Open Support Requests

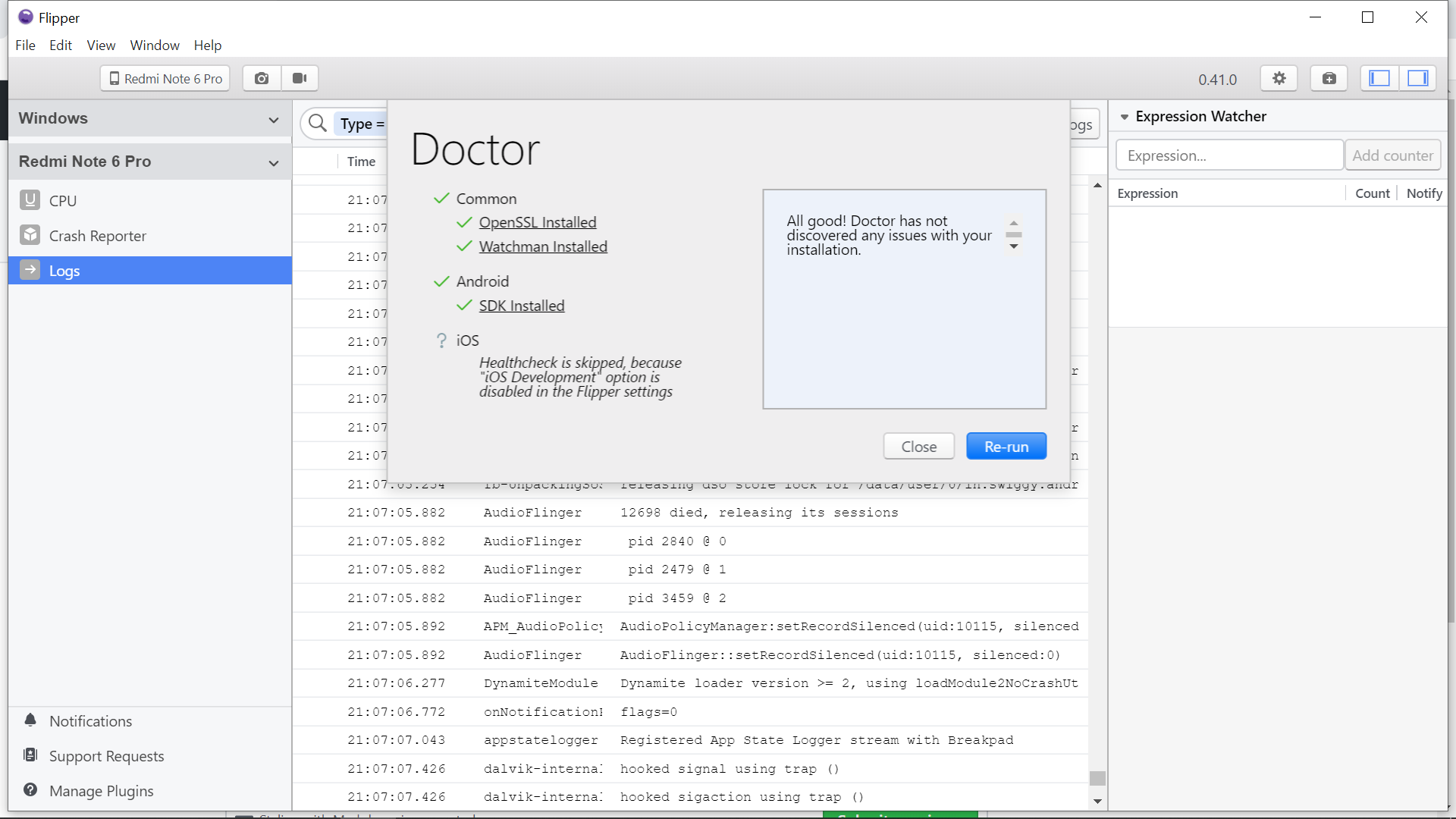[x=106, y=756]
